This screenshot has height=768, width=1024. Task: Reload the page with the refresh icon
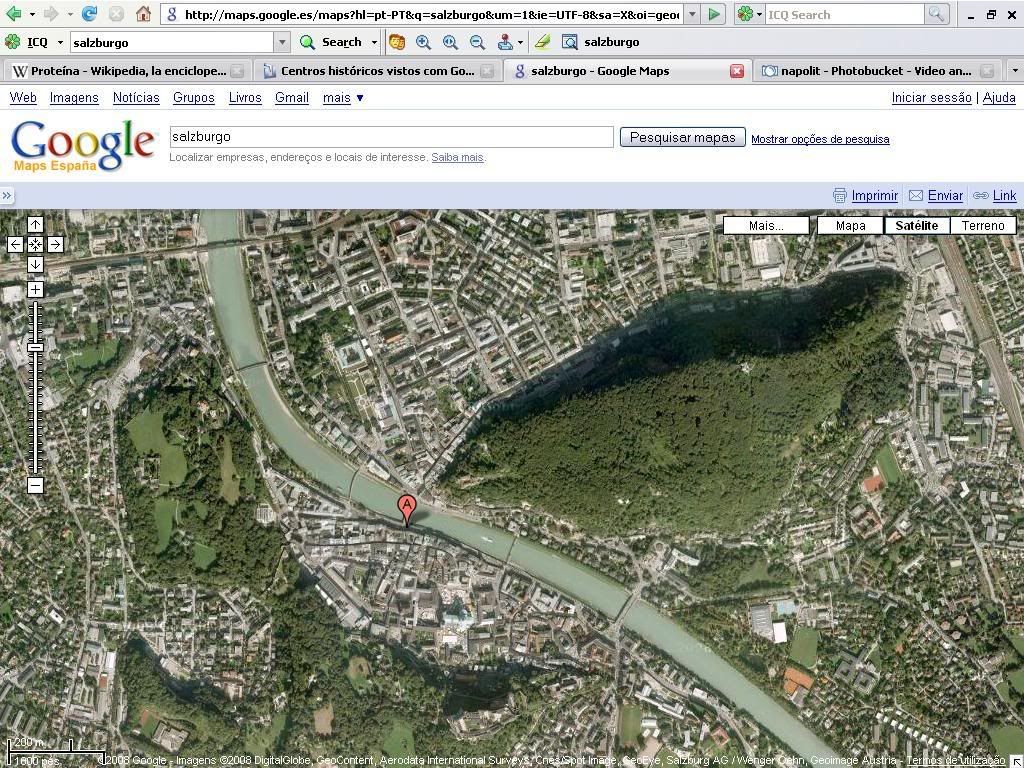[89, 14]
